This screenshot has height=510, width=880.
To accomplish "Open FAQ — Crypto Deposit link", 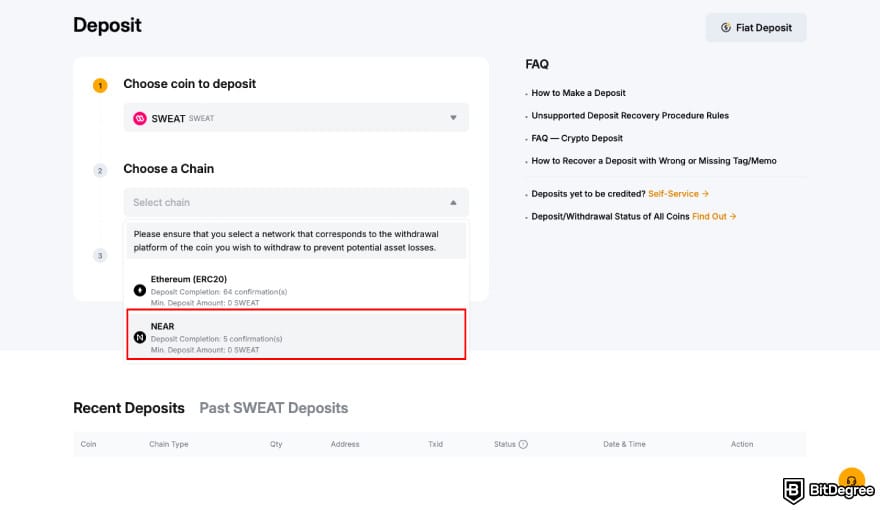I will [x=577, y=138].
